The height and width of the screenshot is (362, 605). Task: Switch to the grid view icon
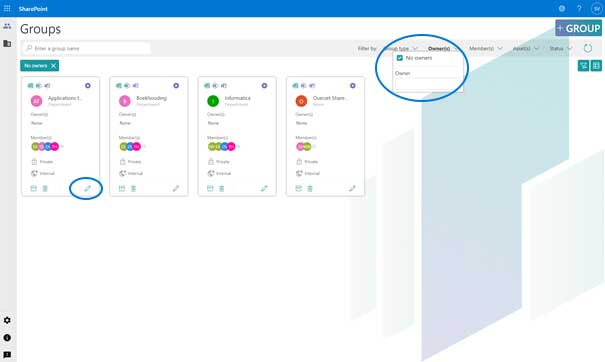tap(596, 66)
